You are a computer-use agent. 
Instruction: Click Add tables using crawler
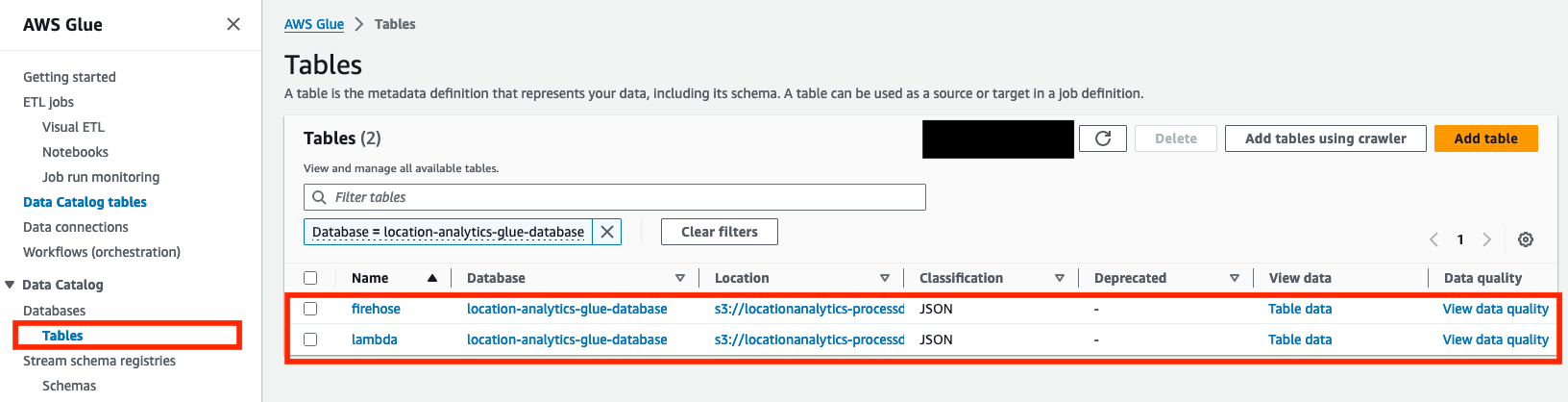(1325, 138)
